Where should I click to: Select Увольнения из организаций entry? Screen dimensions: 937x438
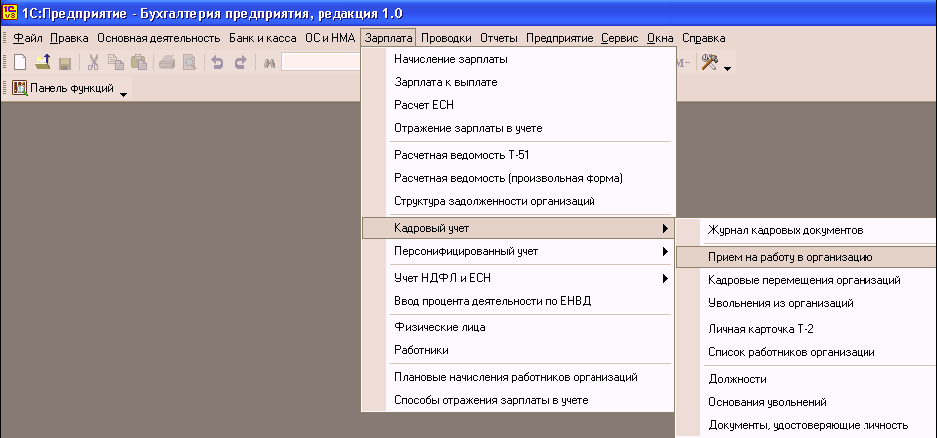point(781,302)
